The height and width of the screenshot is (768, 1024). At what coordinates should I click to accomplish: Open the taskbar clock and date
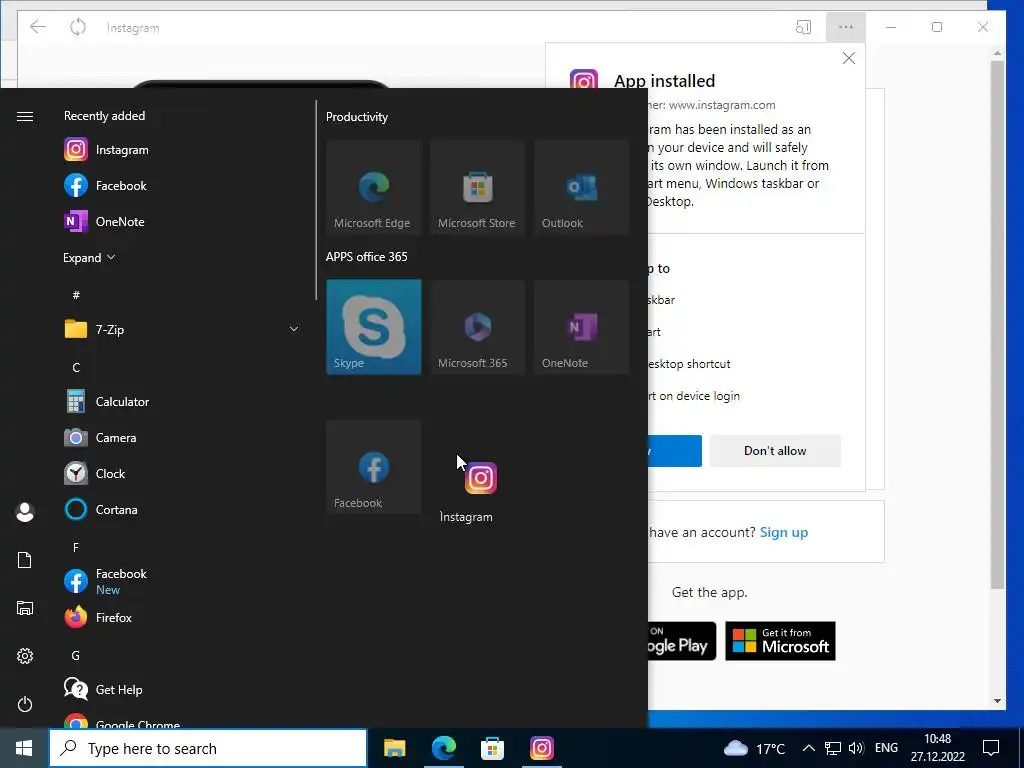tap(938, 748)
